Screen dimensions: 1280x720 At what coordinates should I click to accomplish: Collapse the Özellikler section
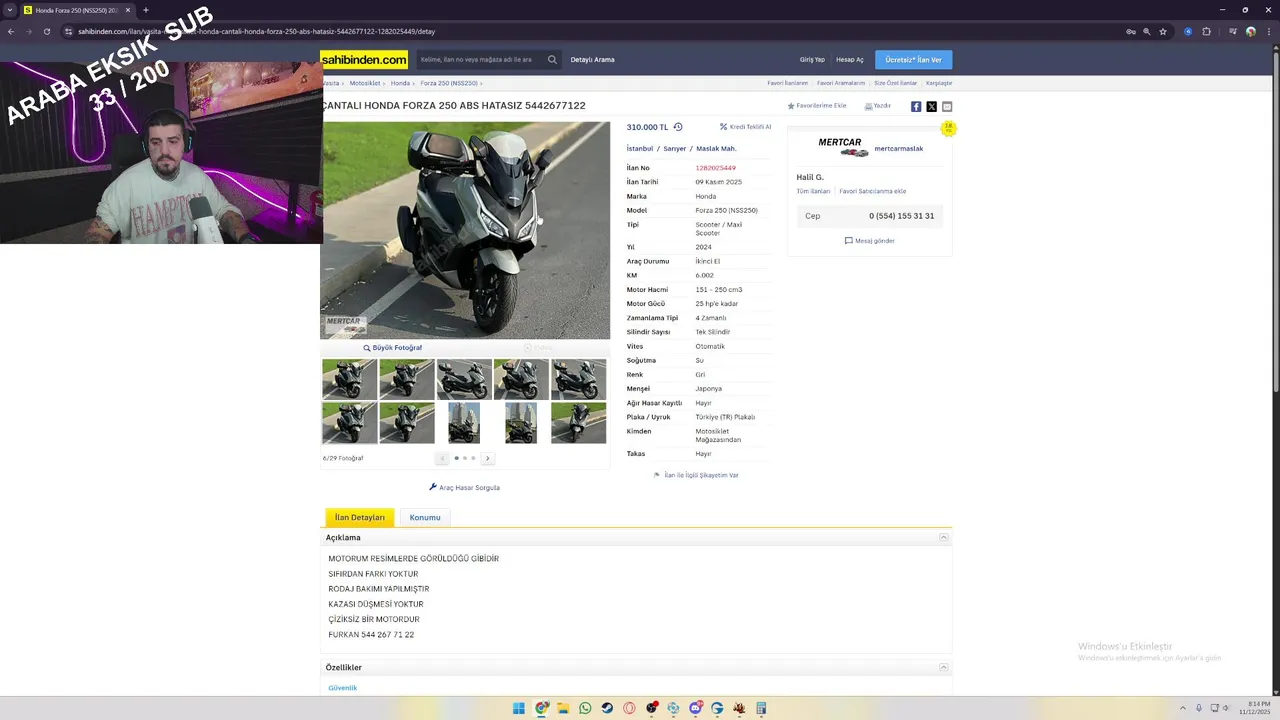(943, 667)
